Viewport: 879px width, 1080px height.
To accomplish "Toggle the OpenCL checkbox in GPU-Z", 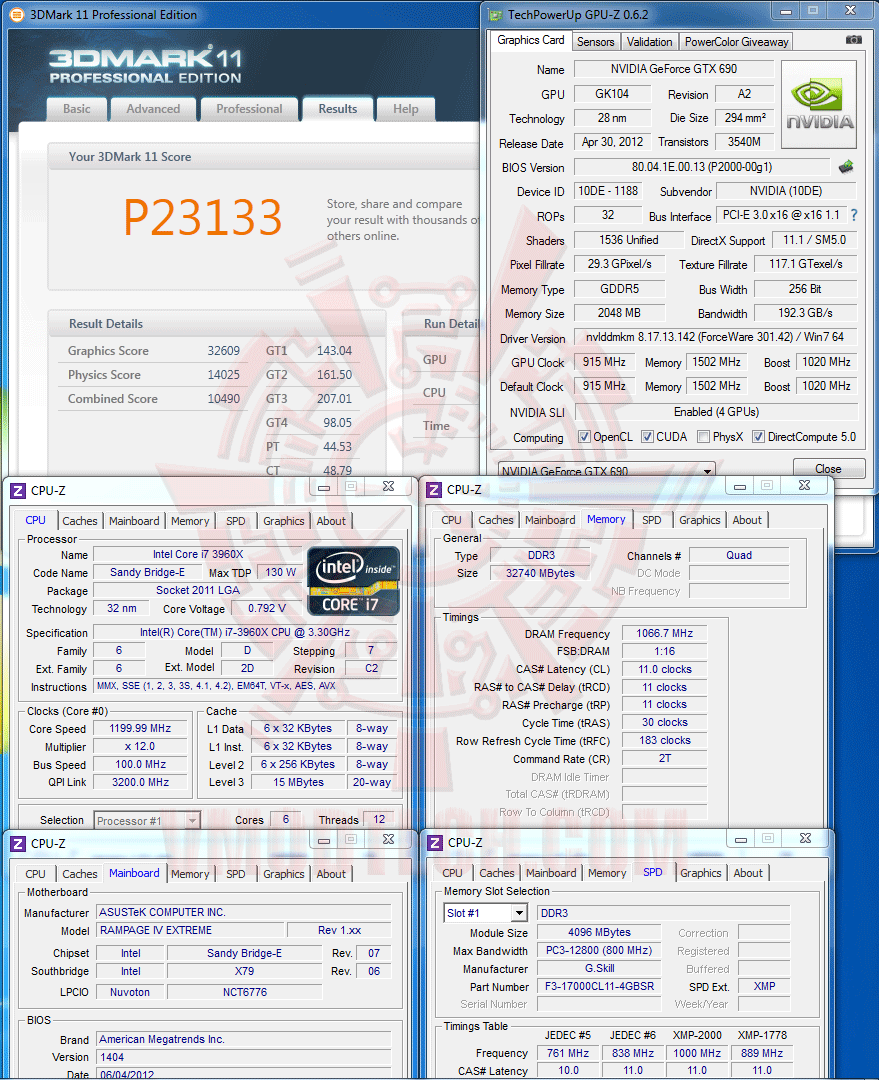I will click(x=584, y=437).
